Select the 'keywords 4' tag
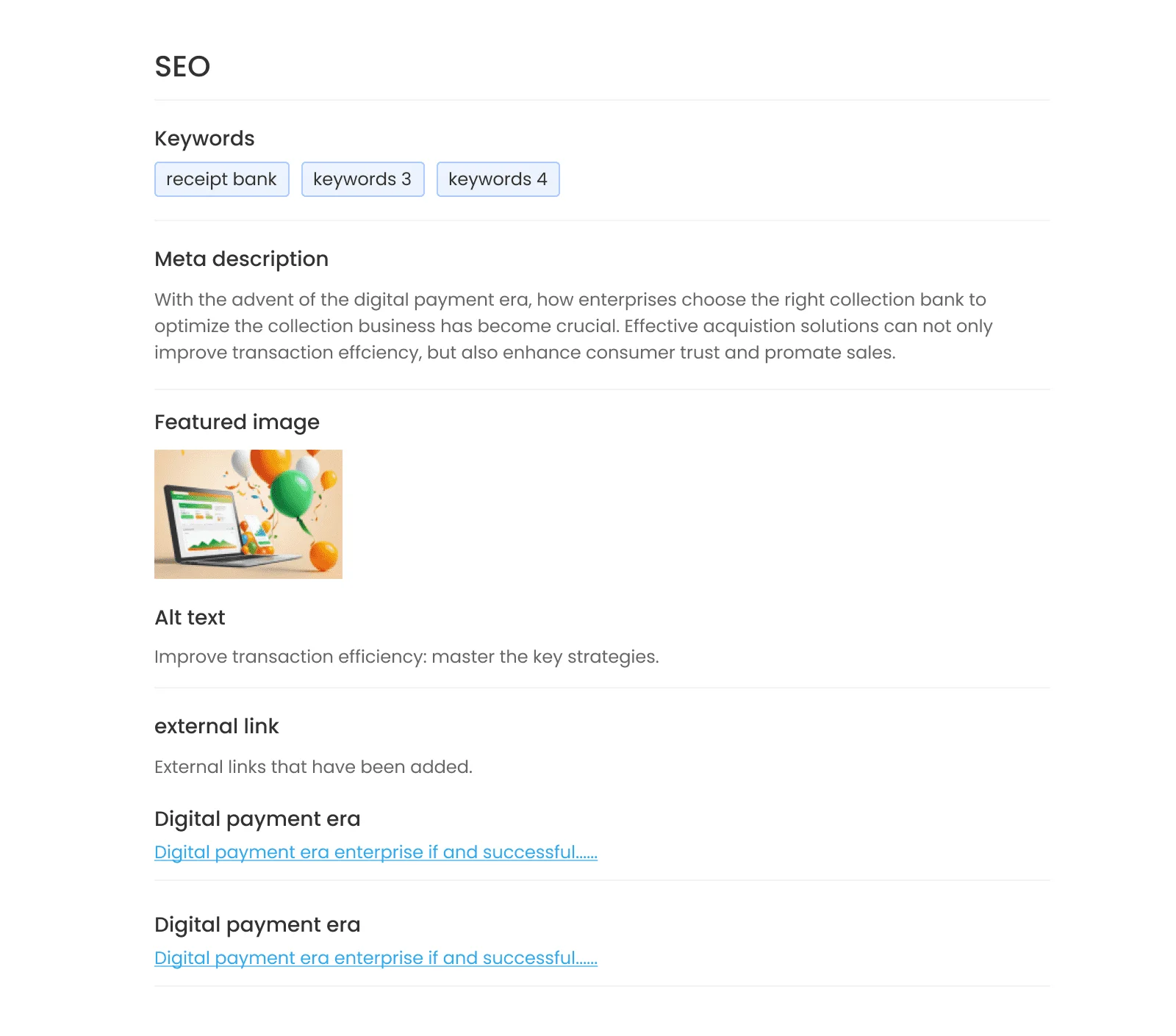Viewport: 1176px width, 1036px height. (x=498, y=179)
